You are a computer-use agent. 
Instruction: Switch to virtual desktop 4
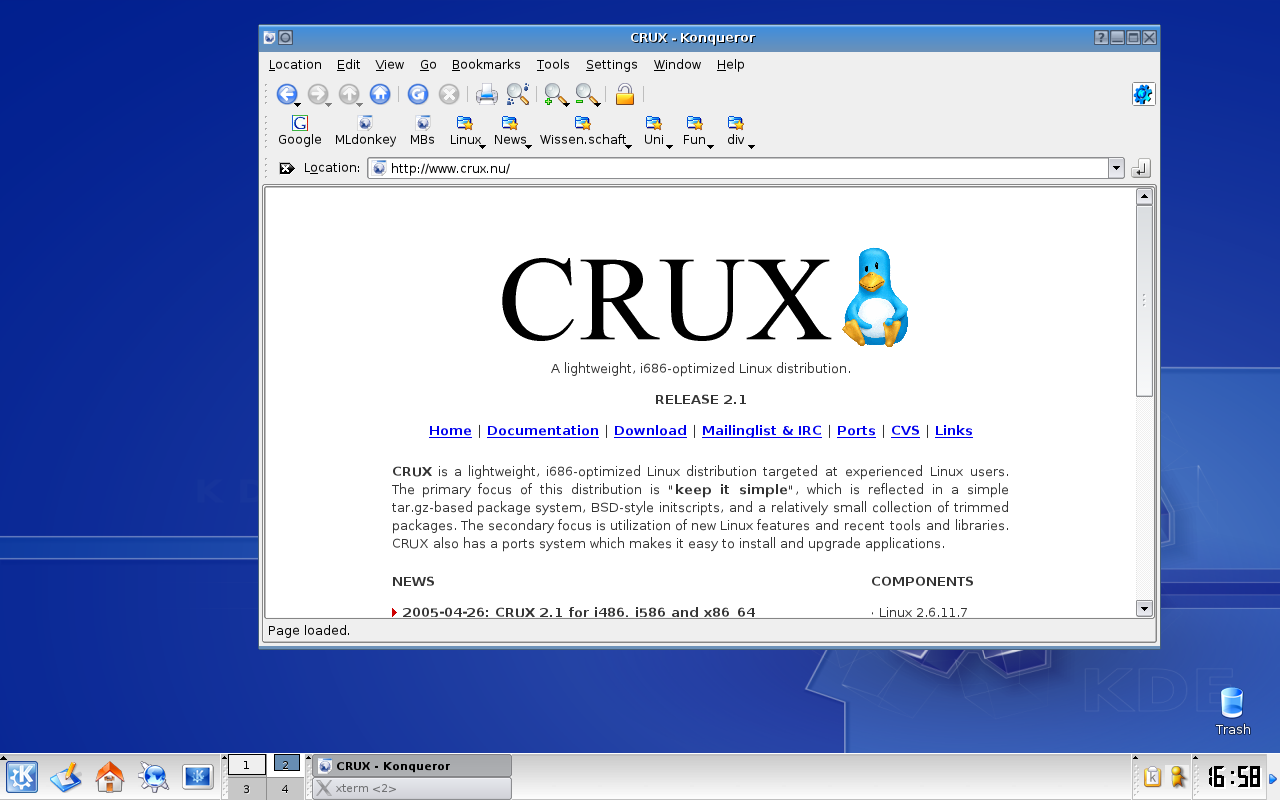tap(285, 789)
